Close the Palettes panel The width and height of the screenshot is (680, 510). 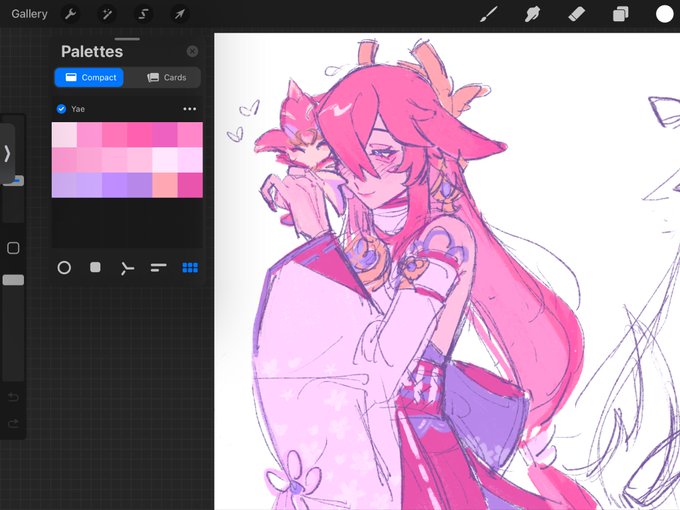[x=192, y=52]
